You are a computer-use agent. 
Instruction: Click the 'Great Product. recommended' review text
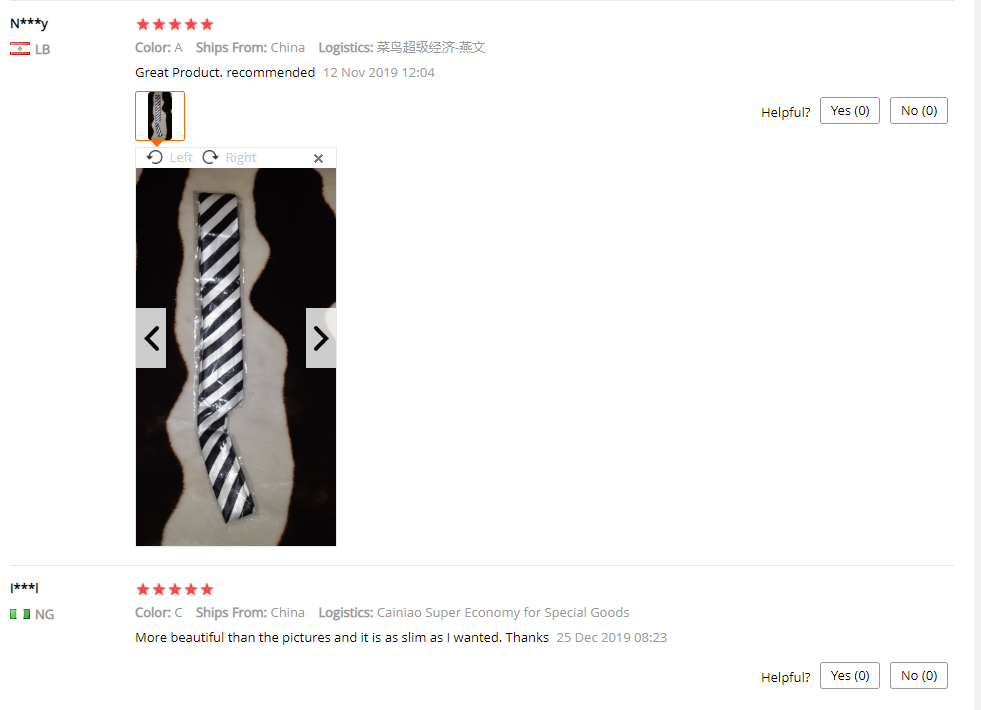coord(225,73)
